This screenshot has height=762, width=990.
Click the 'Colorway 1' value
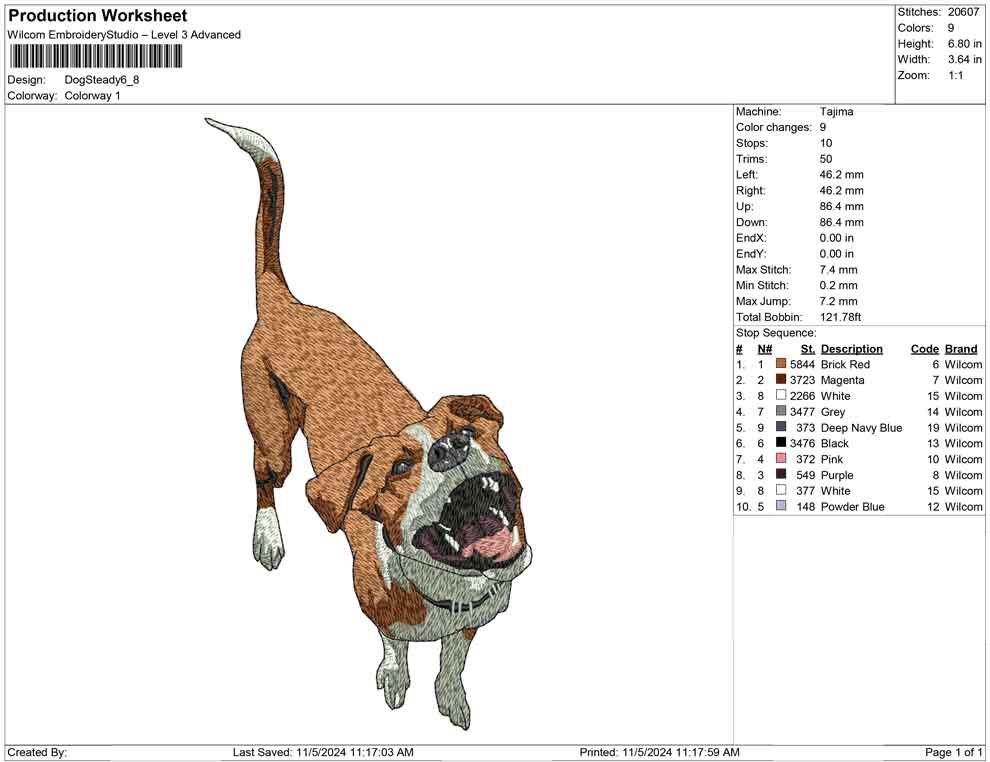92,95
